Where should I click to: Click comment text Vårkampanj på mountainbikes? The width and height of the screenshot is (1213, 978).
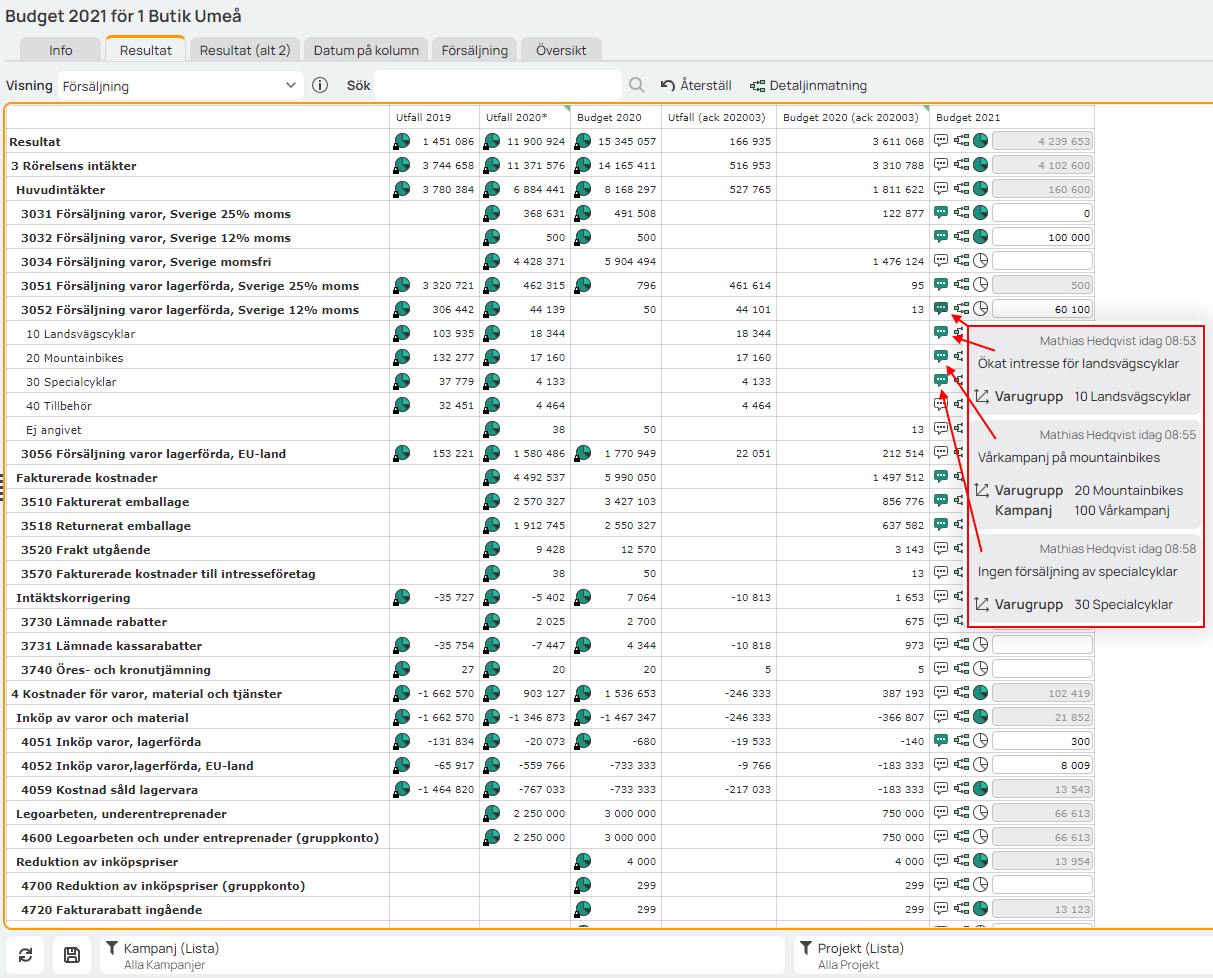pos(1069,457)
